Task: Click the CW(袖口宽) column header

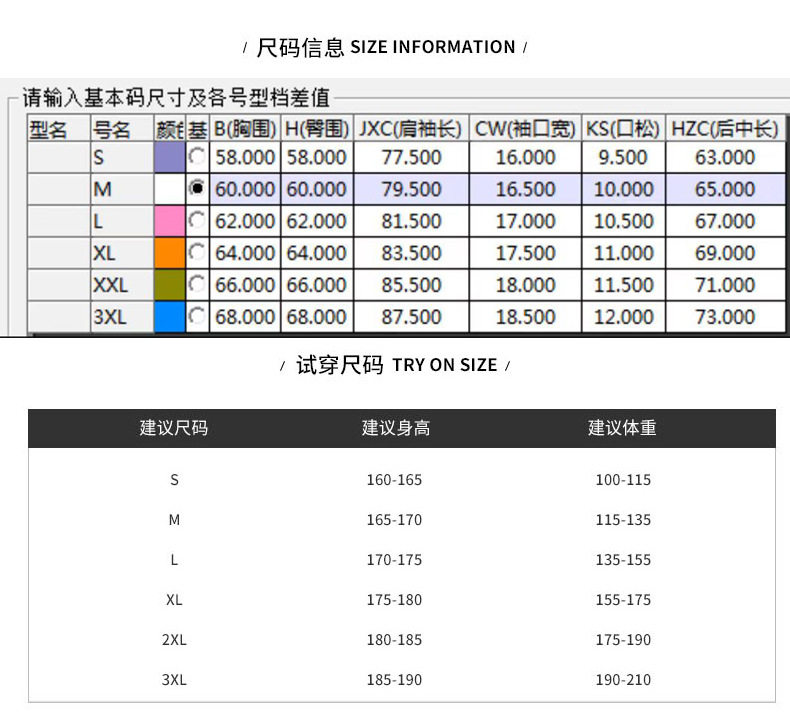Action: point(525,129)
